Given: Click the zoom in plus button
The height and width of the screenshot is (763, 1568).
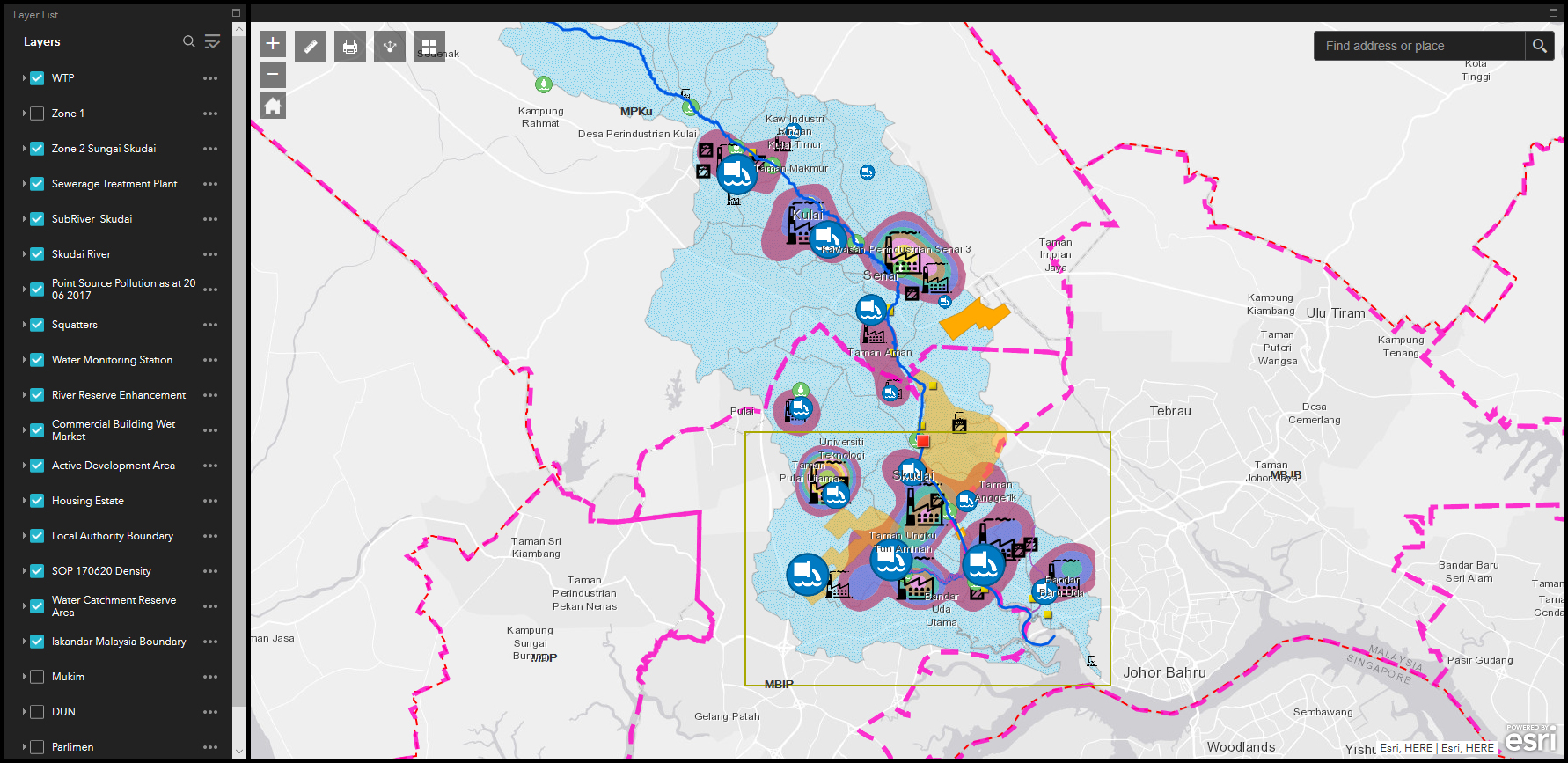Looking at the screenshot, I should (273, 43).
